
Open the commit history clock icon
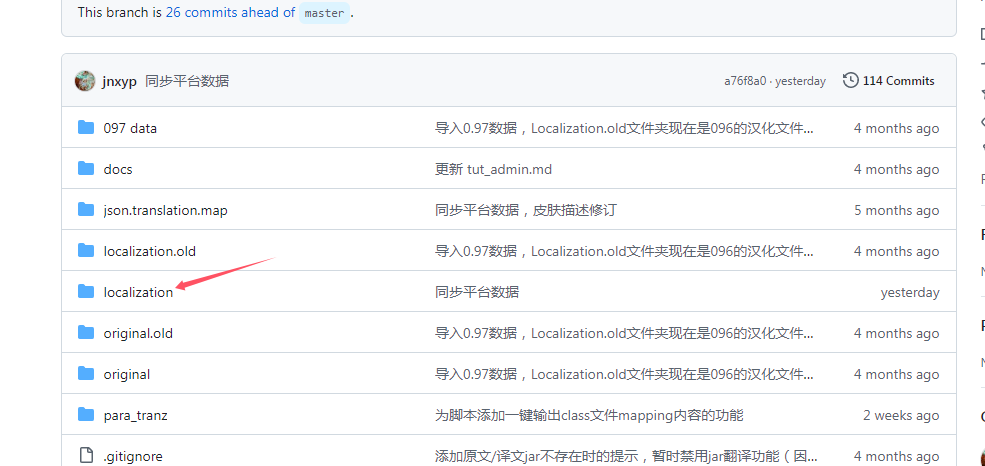point(850,80)
